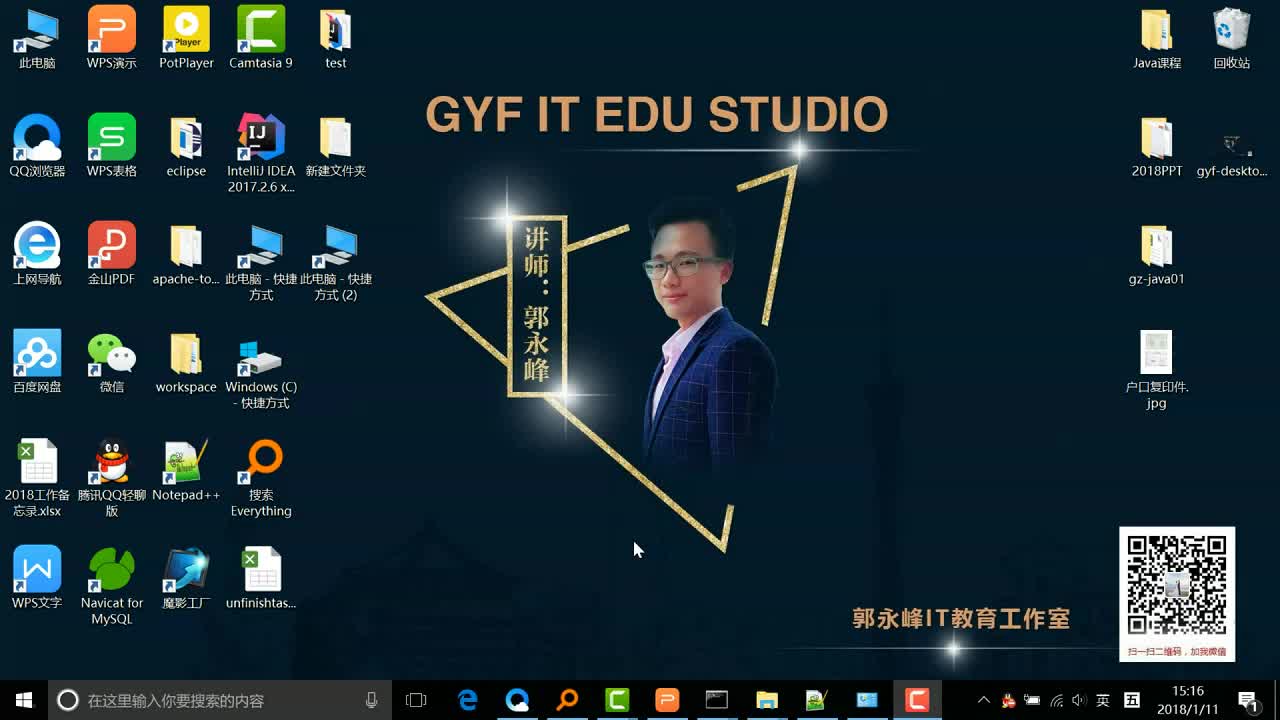Show hidden system tray icons

984,700
